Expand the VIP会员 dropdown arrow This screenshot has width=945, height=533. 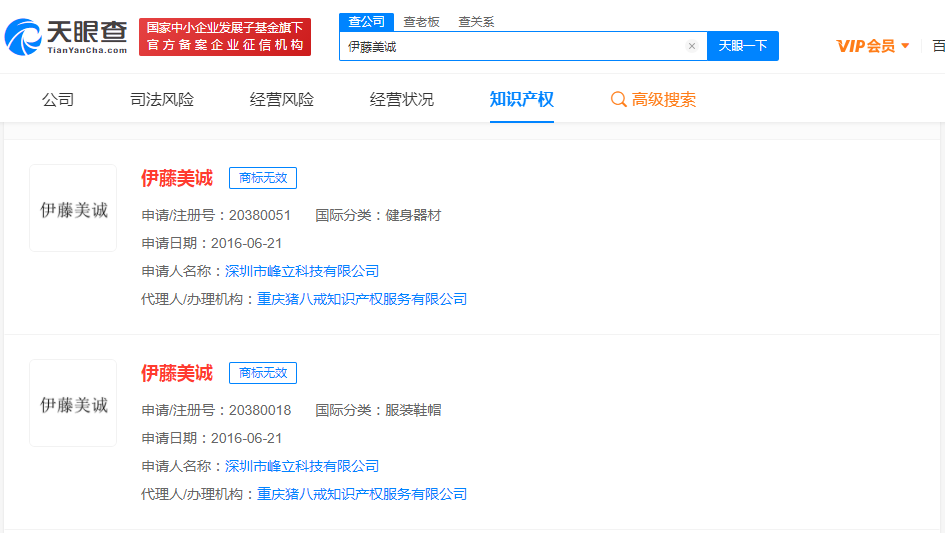[905, 46]
